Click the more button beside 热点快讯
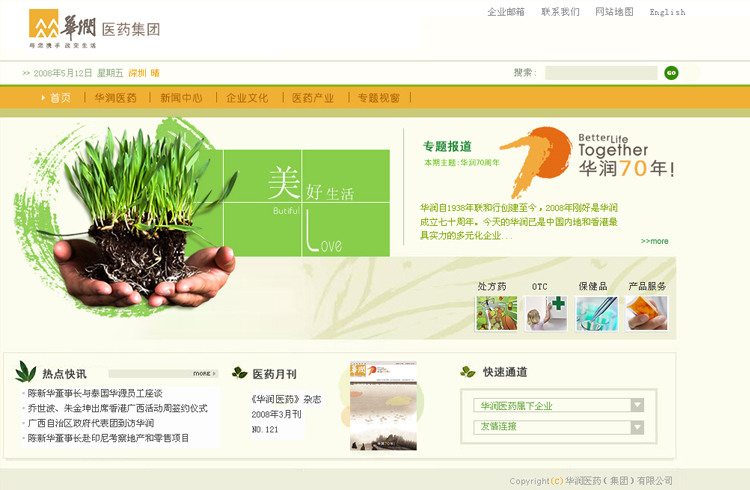The image size is (750, 490). [x=205, y=373]
